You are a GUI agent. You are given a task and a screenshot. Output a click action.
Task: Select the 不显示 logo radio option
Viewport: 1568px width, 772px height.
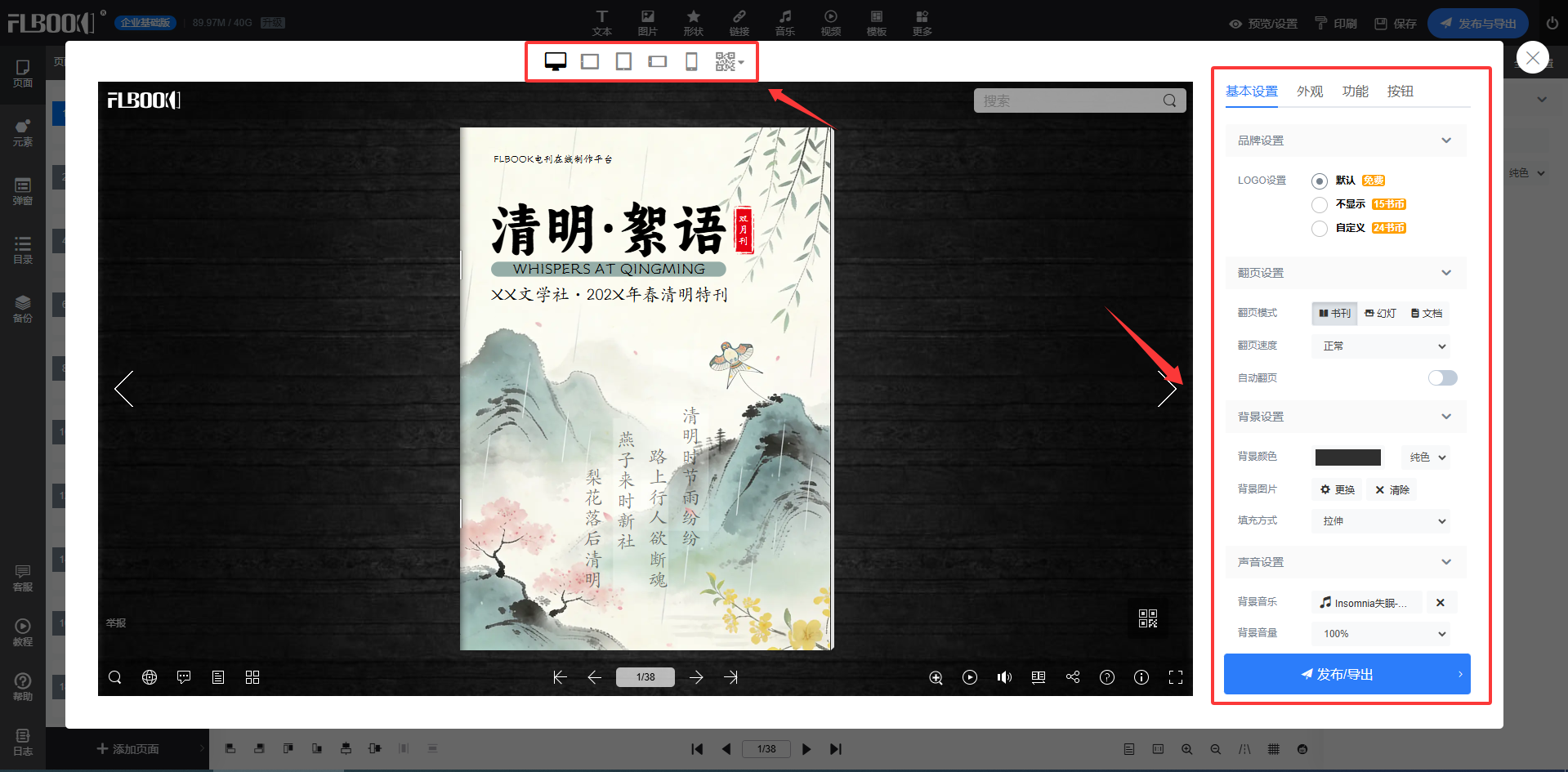1320,205
